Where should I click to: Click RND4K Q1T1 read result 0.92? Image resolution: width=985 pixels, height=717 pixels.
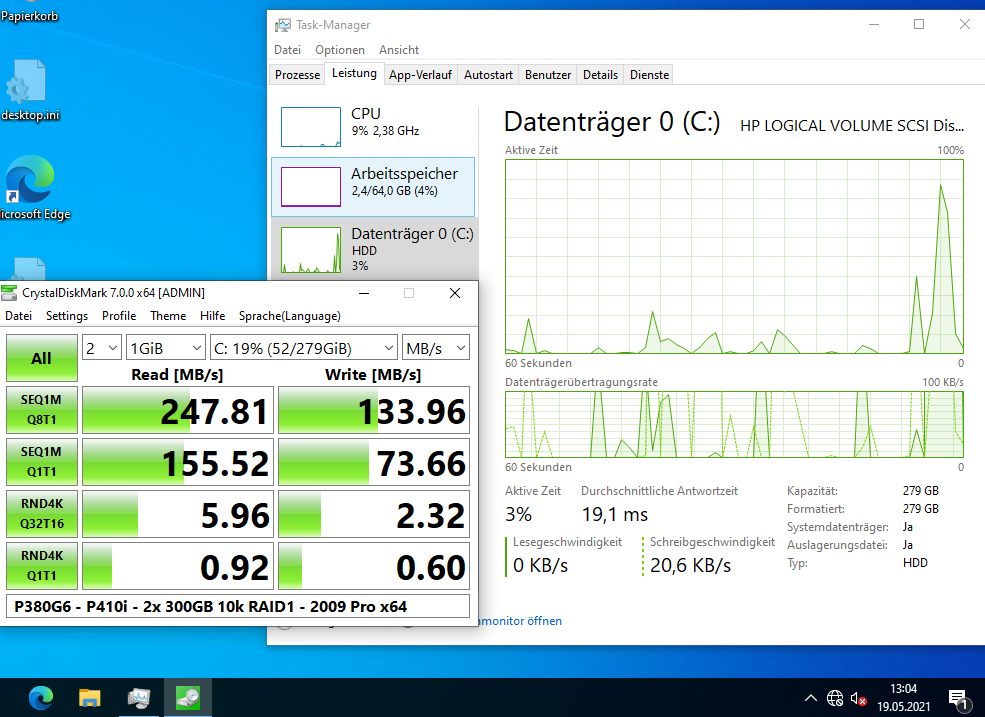(178, 566)
